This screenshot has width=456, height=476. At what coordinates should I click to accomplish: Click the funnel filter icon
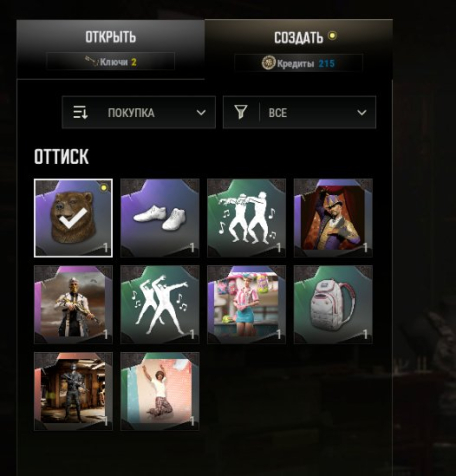(241, 112)
